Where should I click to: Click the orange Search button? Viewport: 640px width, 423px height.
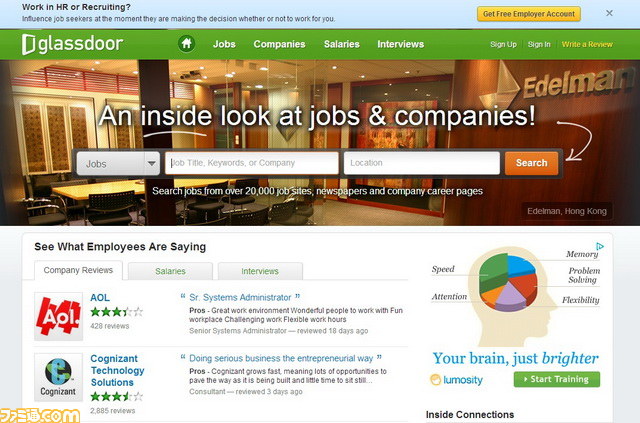coord(531,163)
